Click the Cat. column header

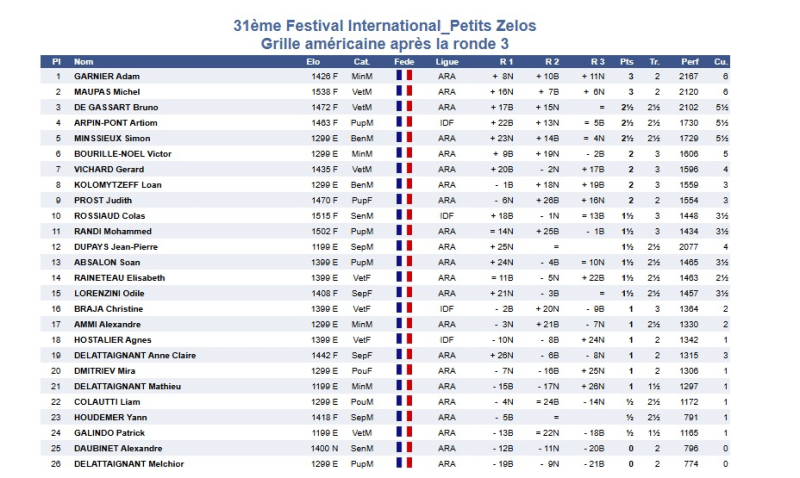pos(362,61)
